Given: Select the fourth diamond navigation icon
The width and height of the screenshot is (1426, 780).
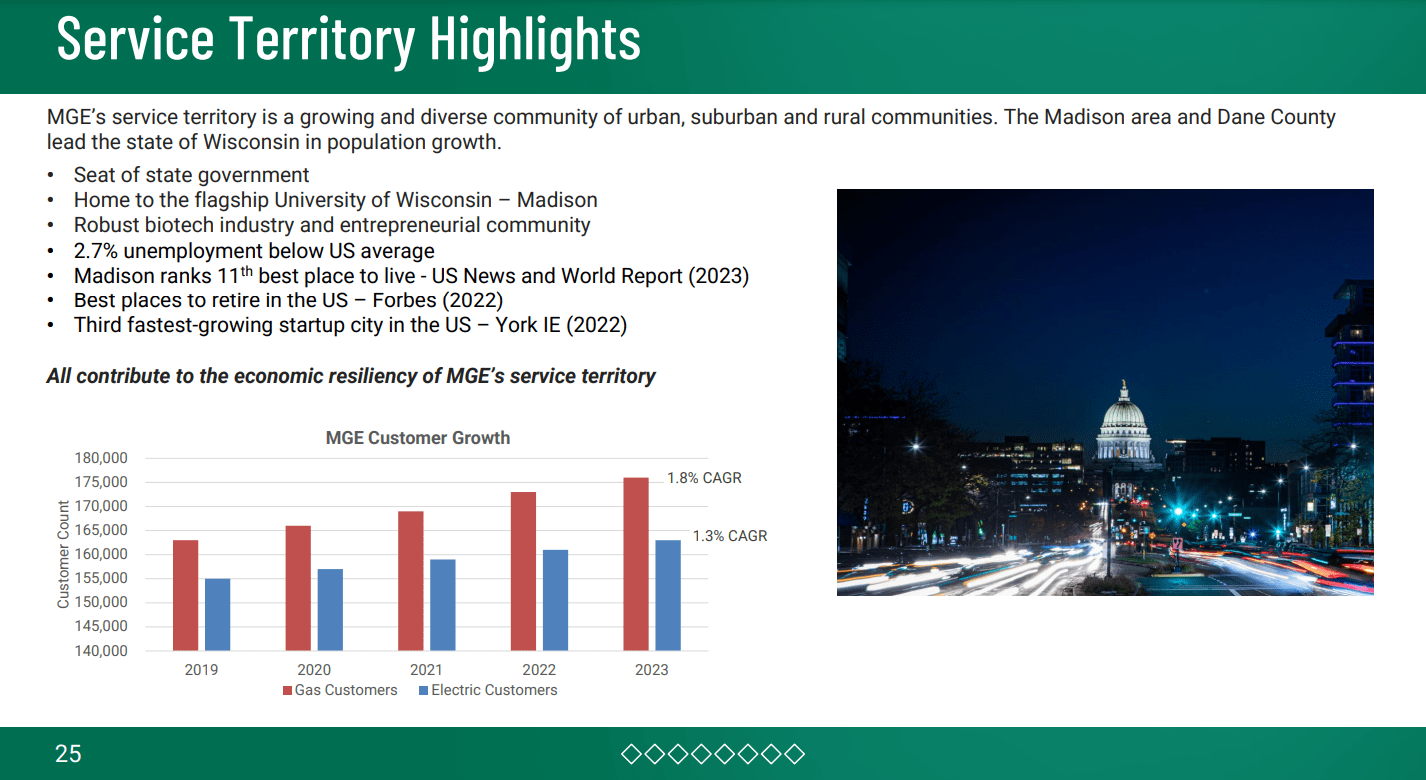Looking at the screenshot, I should [701, 753].
